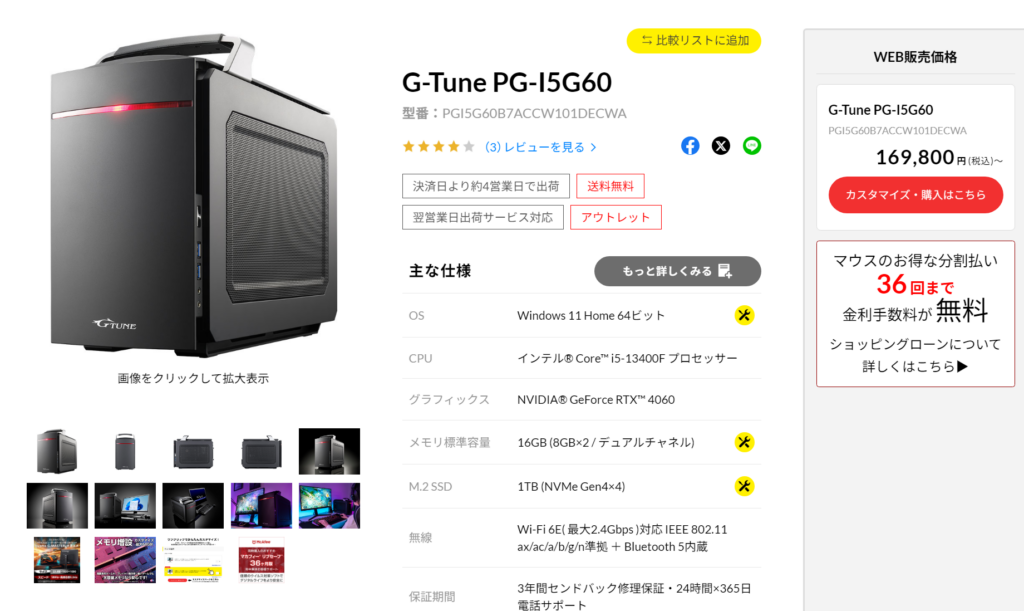Click the star rating icons
The height and width of the screenshot is (611, 1024).
438,147
